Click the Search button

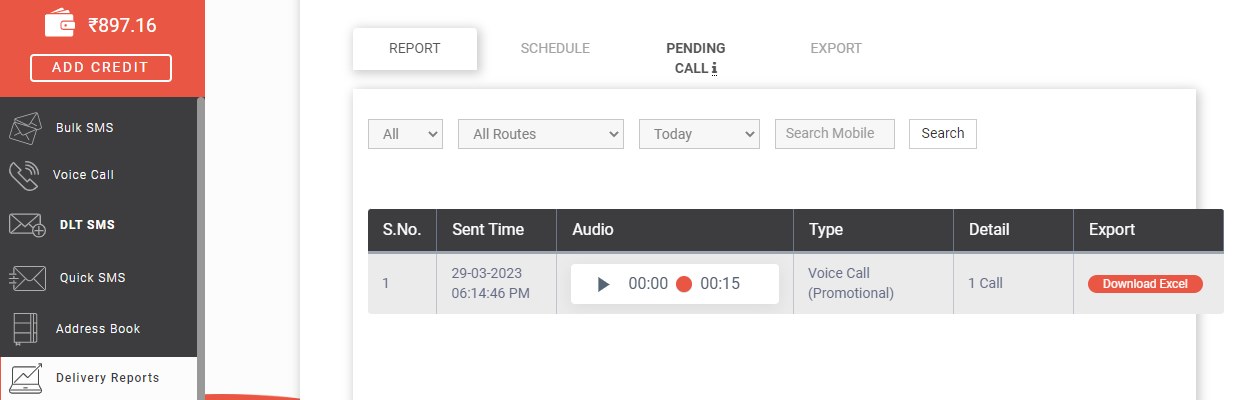point(943,134)
